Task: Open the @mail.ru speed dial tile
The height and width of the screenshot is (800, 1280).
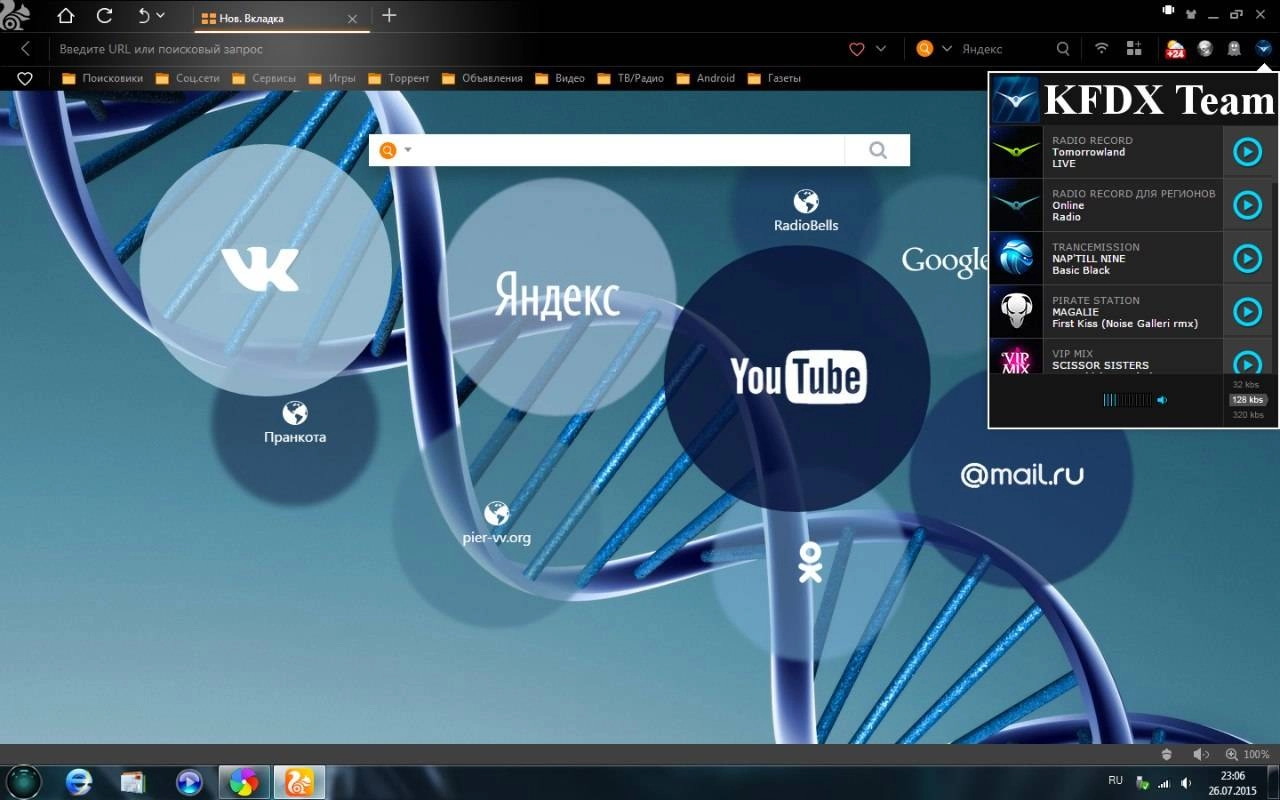Action: click(x=1022, y=474)
